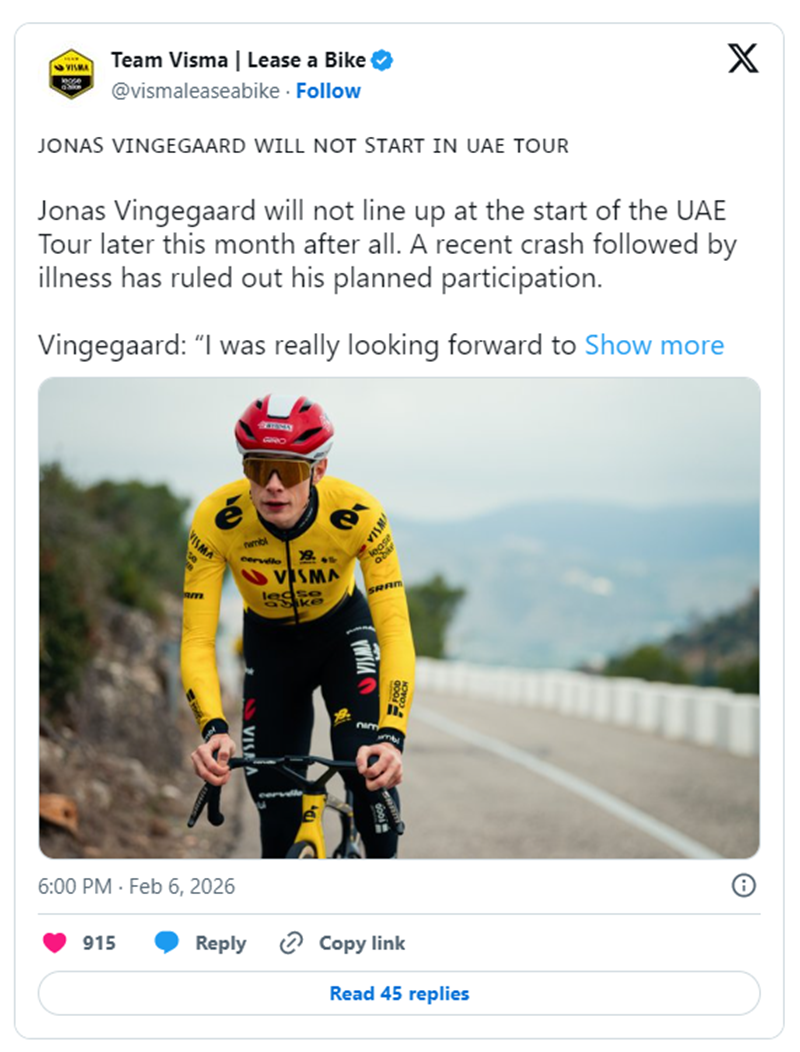Click the 915 likes count
This screenshot has width=800, height=1052.
[99, 943]
